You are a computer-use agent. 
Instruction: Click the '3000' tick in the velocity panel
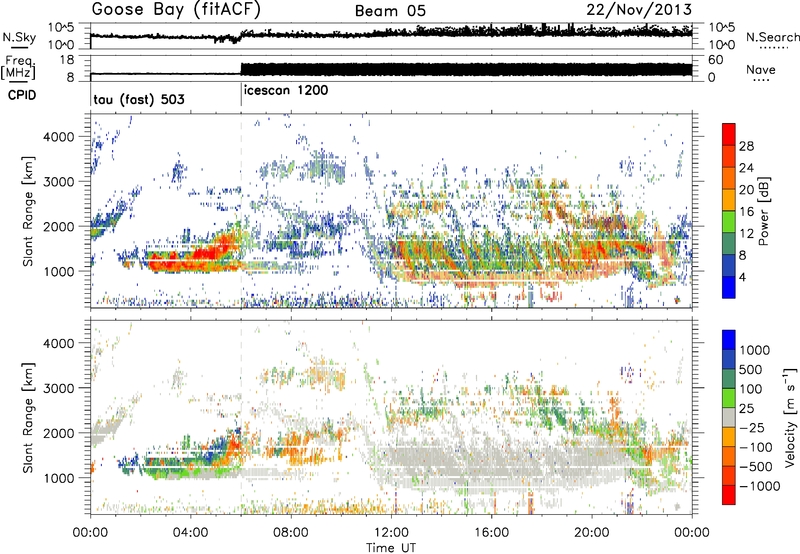point(58,388)
